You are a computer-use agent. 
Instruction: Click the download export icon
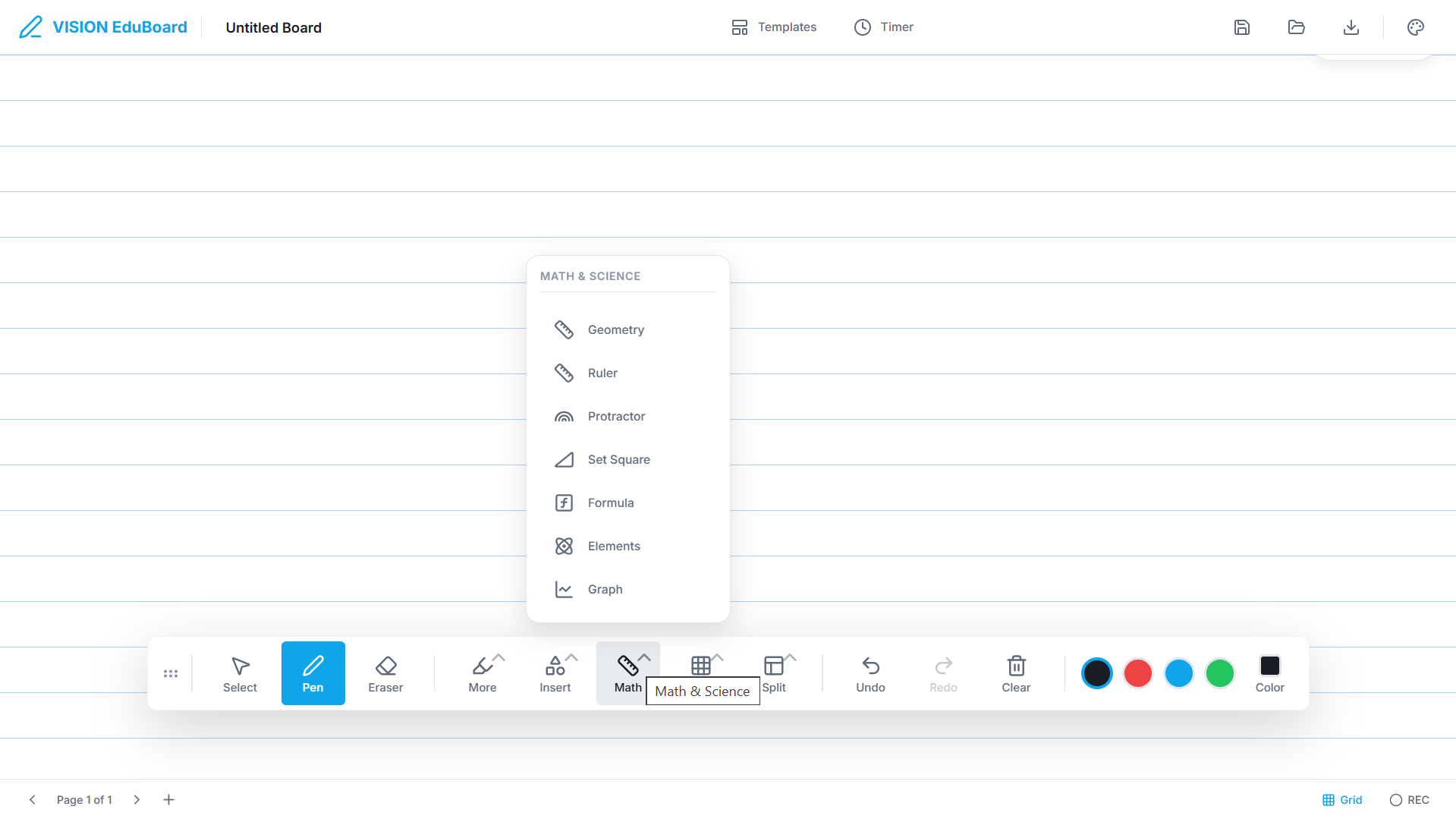[x=1351, y=27]
